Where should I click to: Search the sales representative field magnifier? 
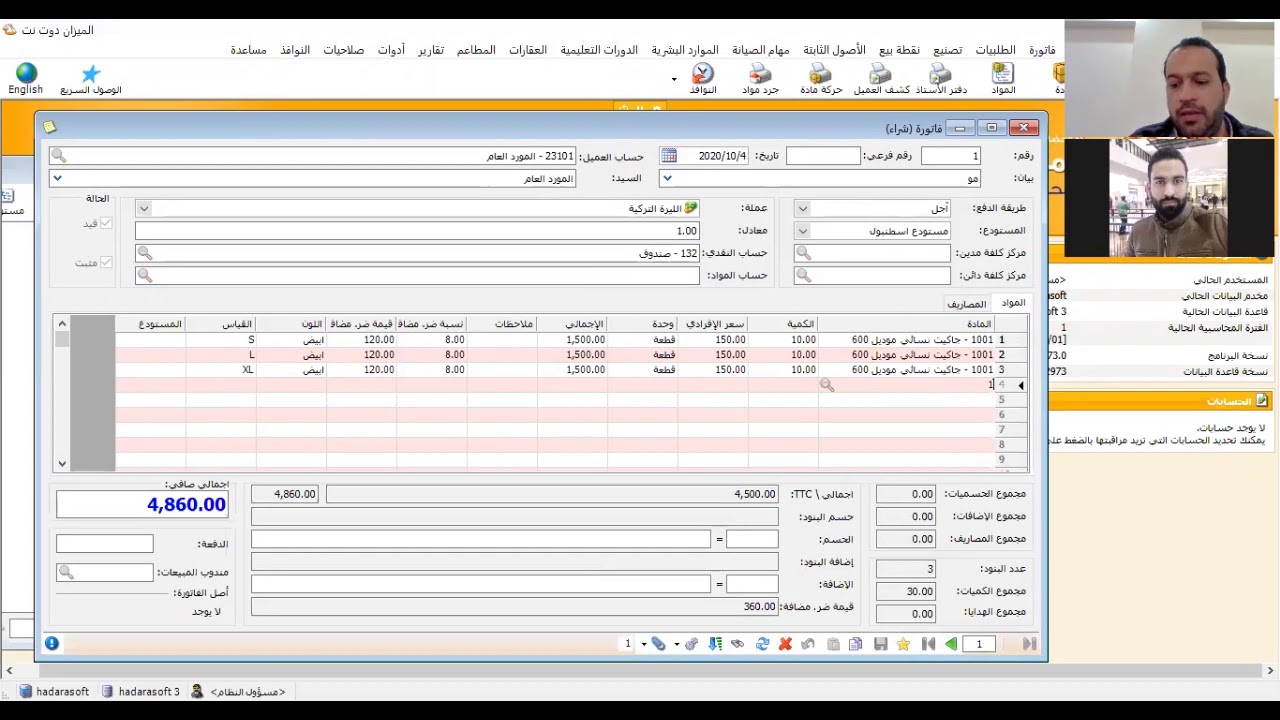tap(66, 572)
